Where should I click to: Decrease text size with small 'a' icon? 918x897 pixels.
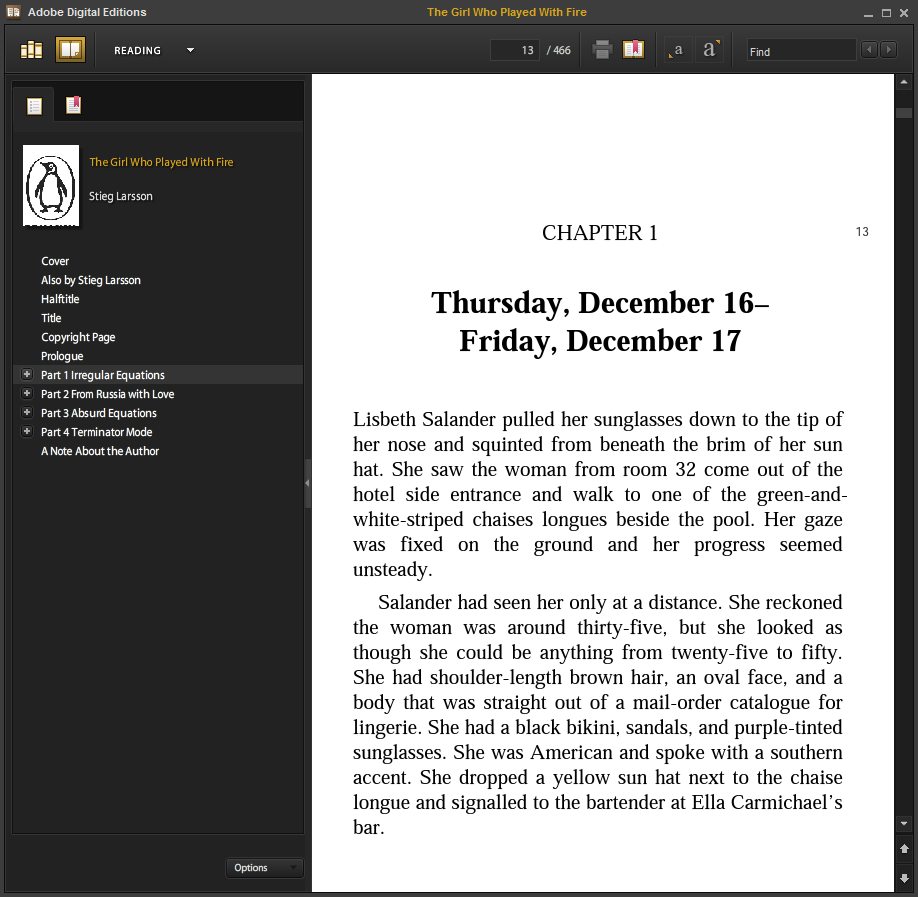(677, 50)
